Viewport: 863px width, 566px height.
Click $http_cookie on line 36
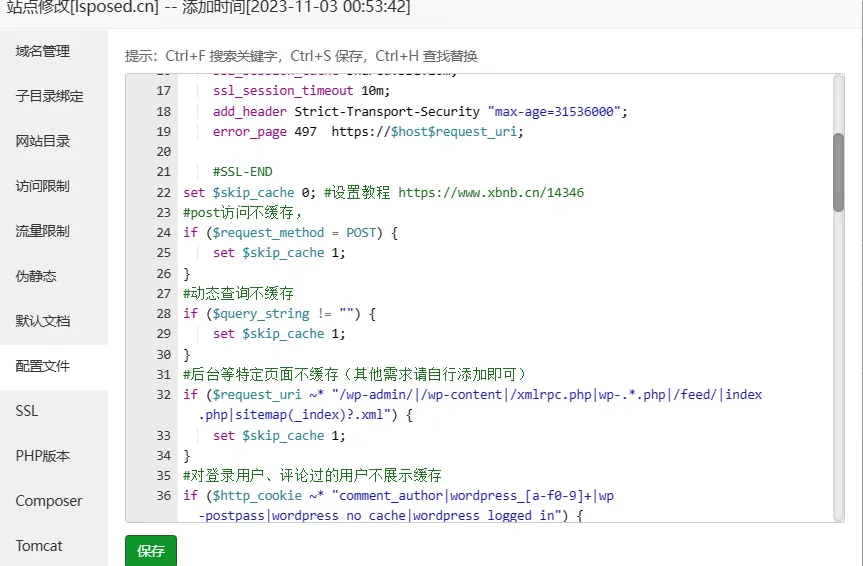[257, 496]
